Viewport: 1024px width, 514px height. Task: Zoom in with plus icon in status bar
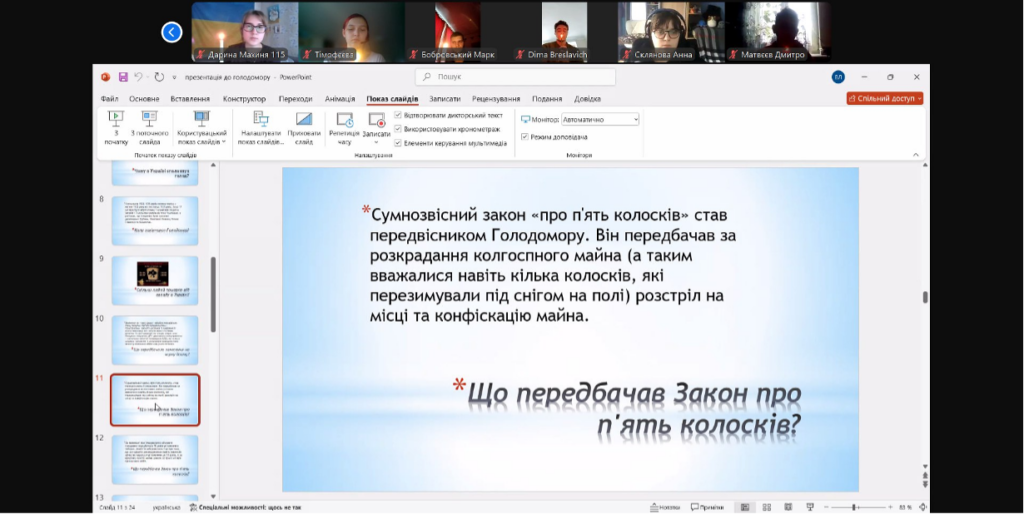click(889, 507)
